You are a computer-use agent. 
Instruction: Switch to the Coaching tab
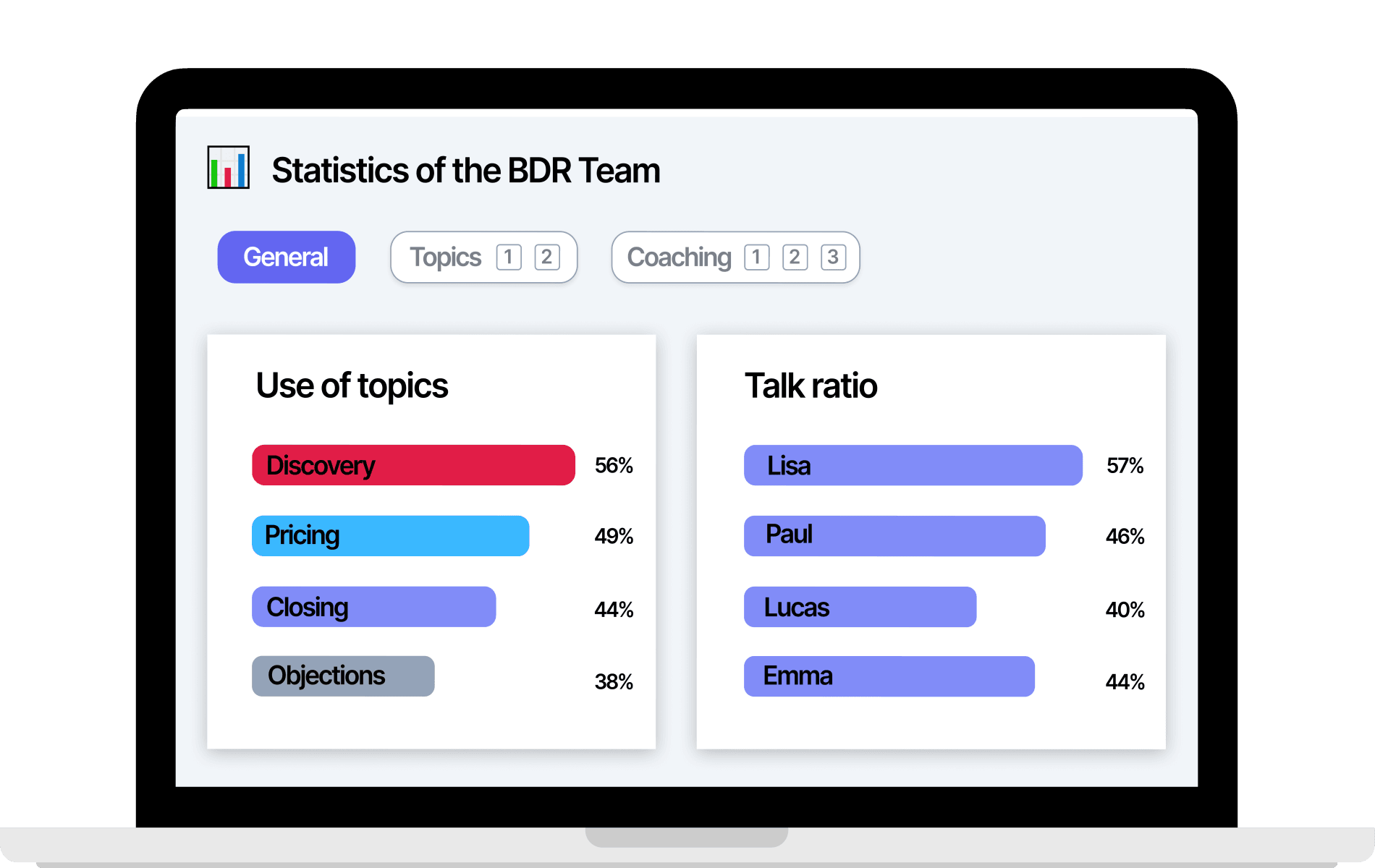679,257
